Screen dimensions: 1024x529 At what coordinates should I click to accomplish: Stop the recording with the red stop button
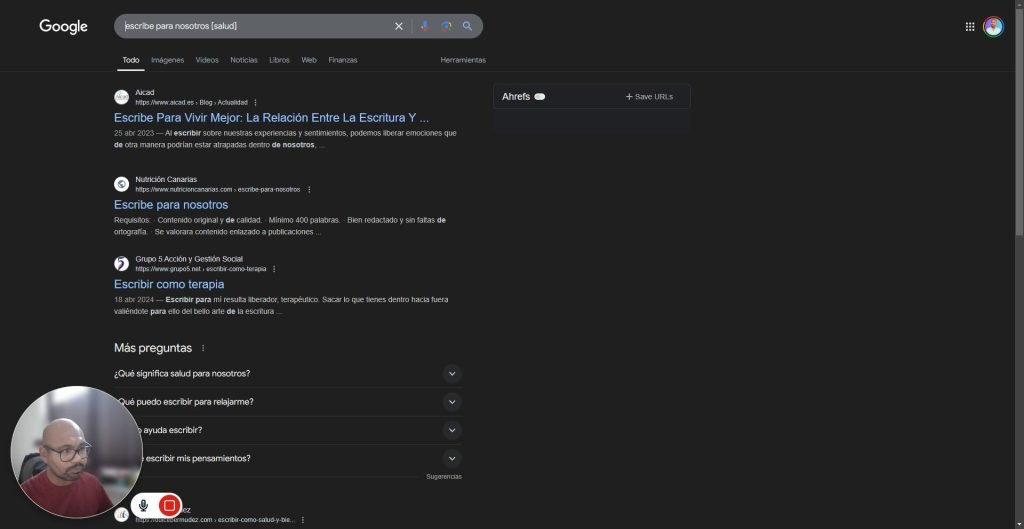click(x=169, y=505)
